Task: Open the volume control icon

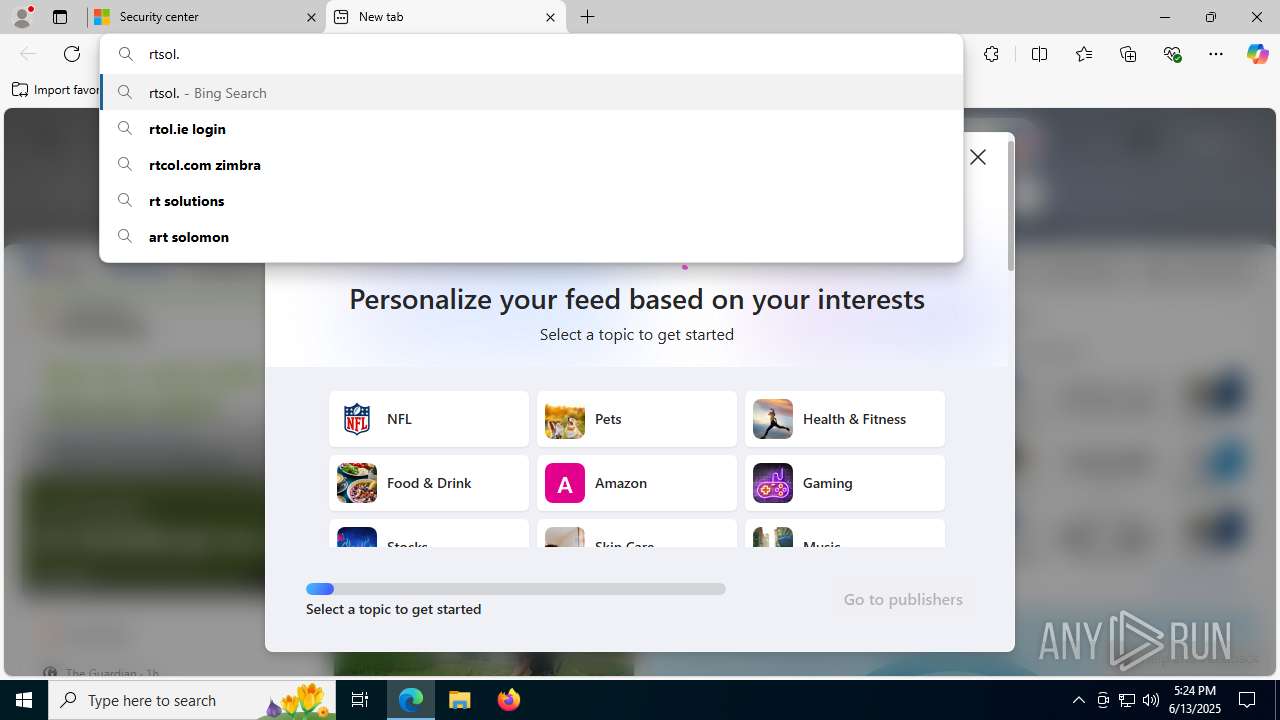Action: tap(1151, 700)
